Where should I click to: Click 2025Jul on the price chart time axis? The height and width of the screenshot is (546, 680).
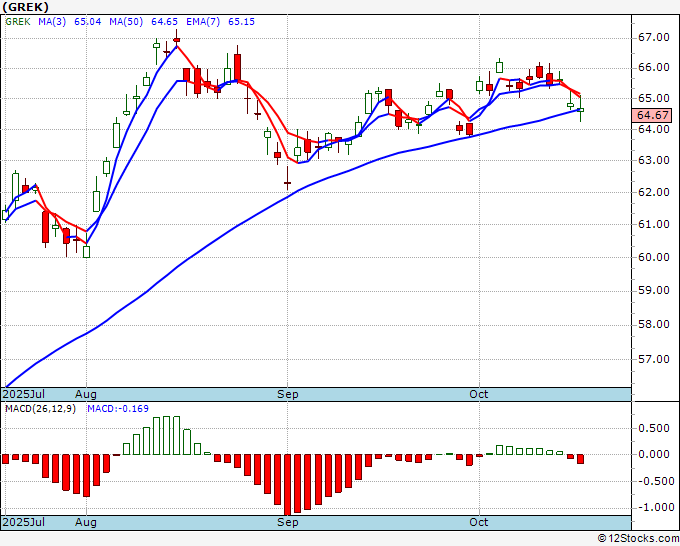click(24, 395)
